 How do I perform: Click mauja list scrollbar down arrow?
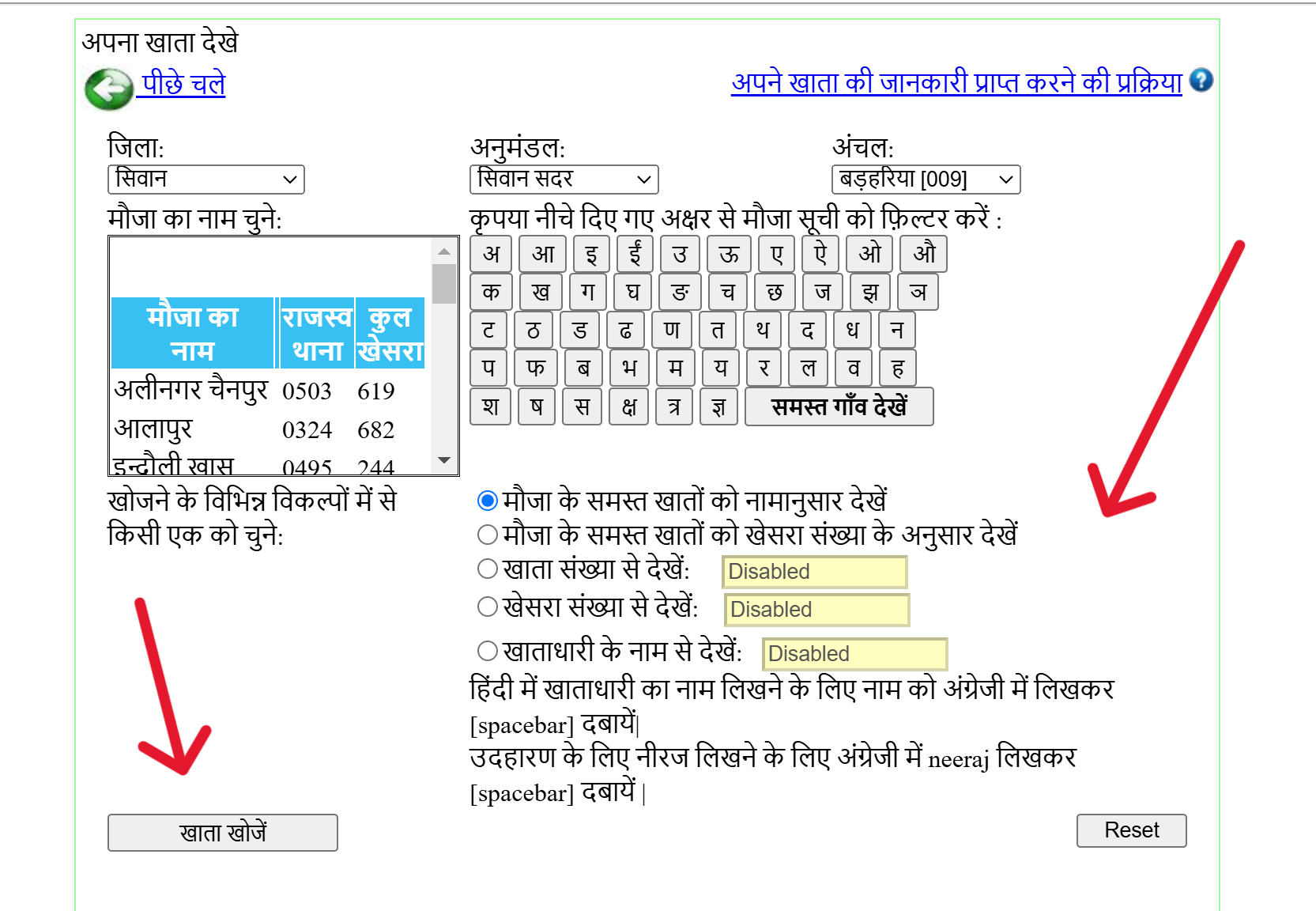(x=444, y=460)
